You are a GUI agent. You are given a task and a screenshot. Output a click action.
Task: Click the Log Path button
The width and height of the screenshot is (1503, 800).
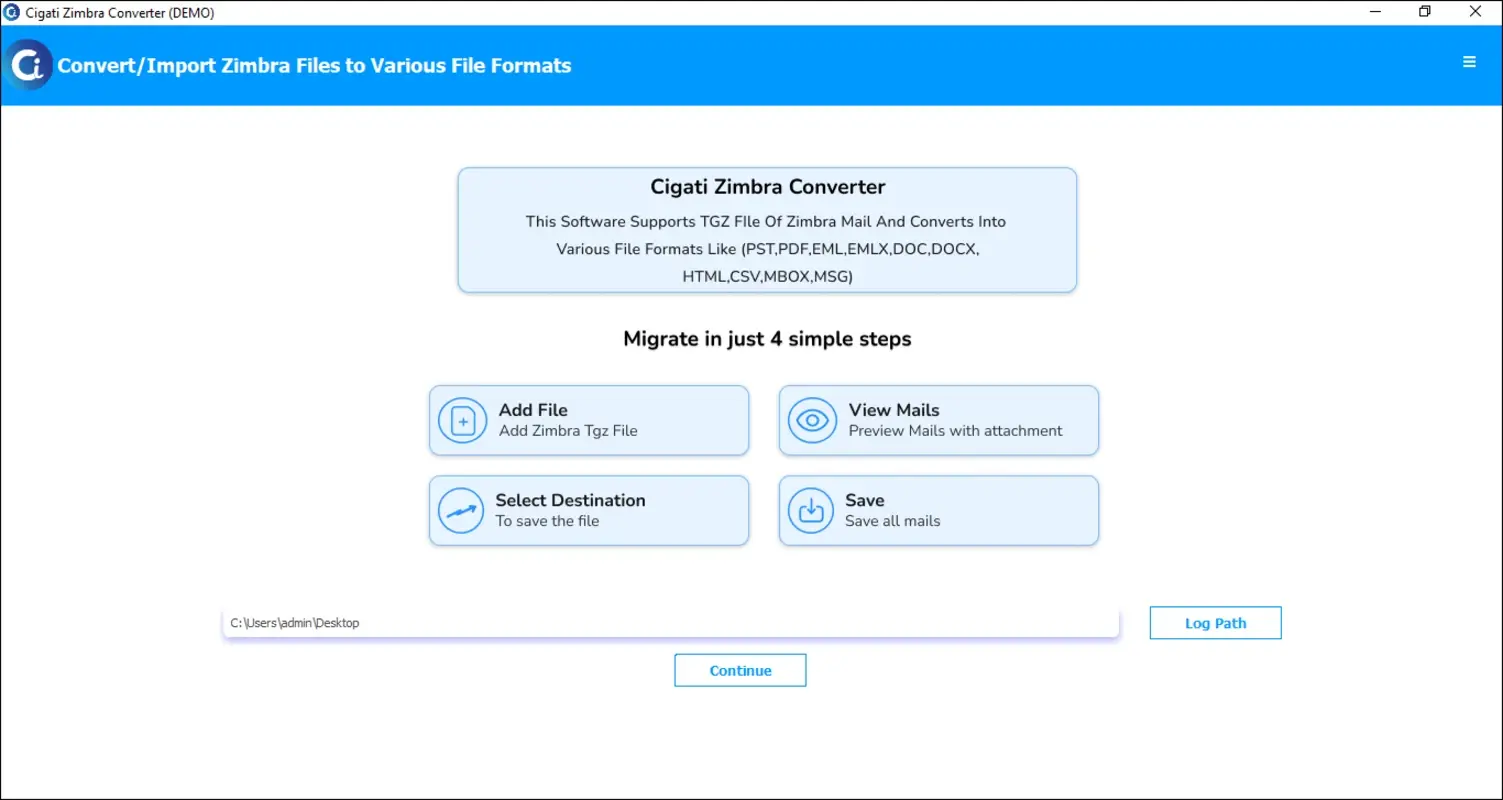1215,622
